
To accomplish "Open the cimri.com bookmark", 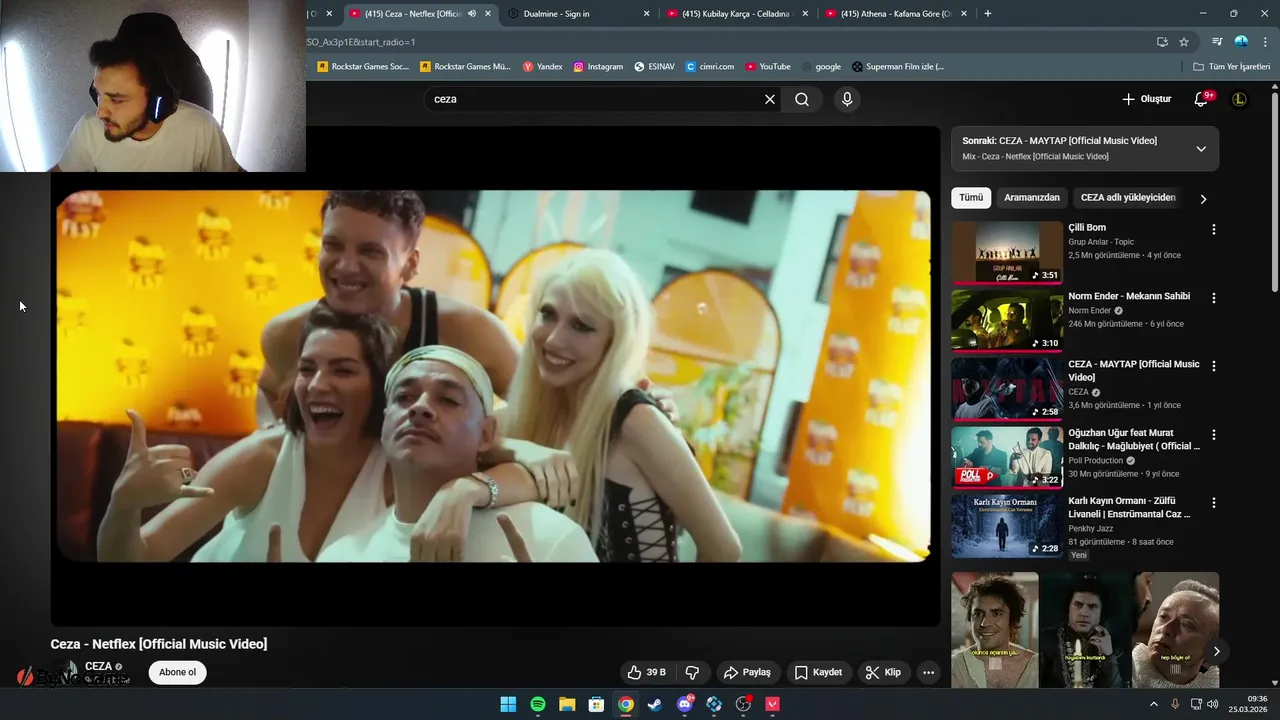I will point(710,67).
